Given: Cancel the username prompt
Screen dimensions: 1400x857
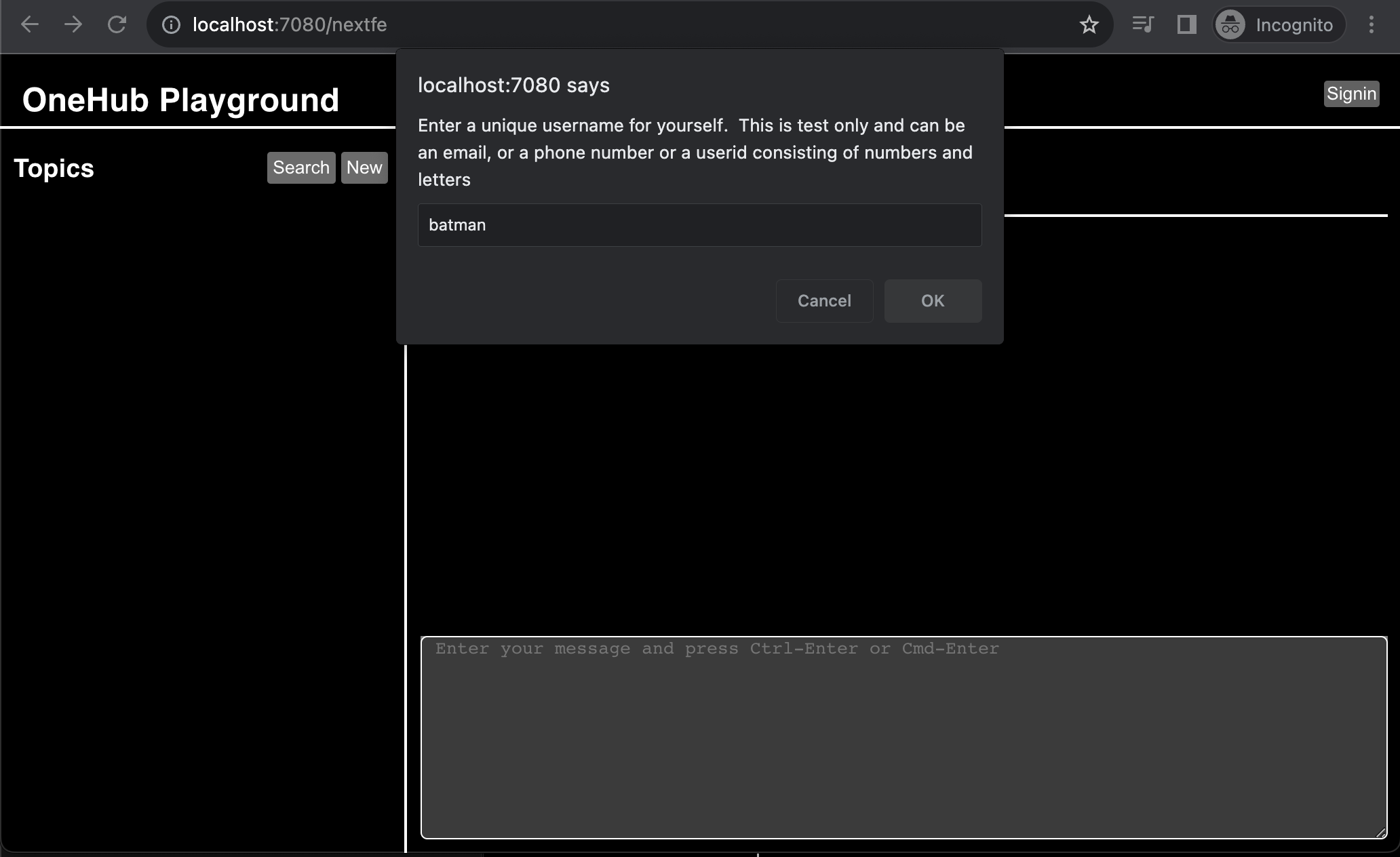Looking at the screenshot, I should (x=824, y=301).
